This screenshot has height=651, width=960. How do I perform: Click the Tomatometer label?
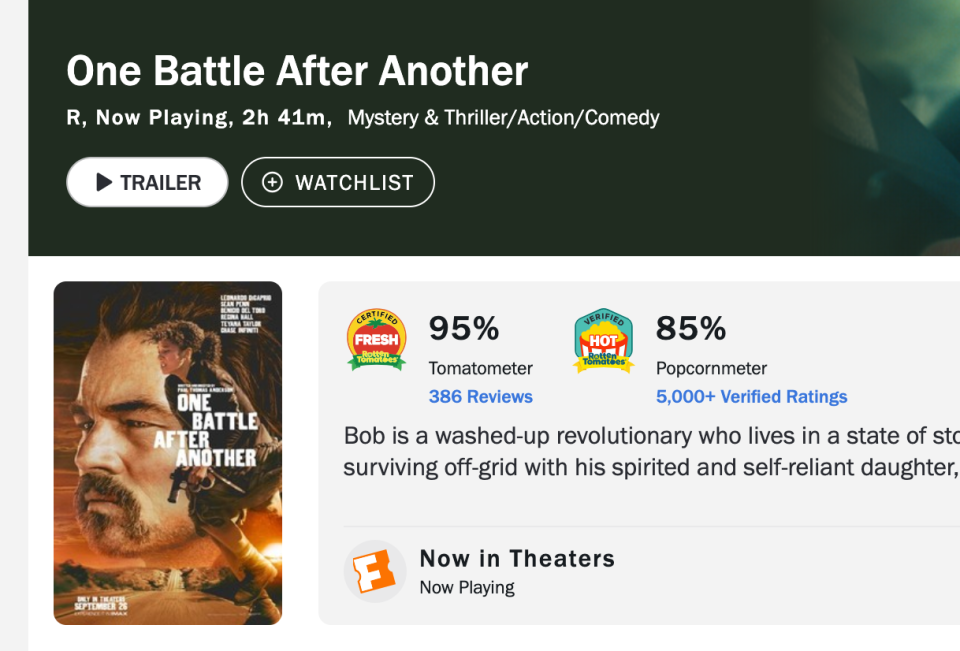point(480,368)
